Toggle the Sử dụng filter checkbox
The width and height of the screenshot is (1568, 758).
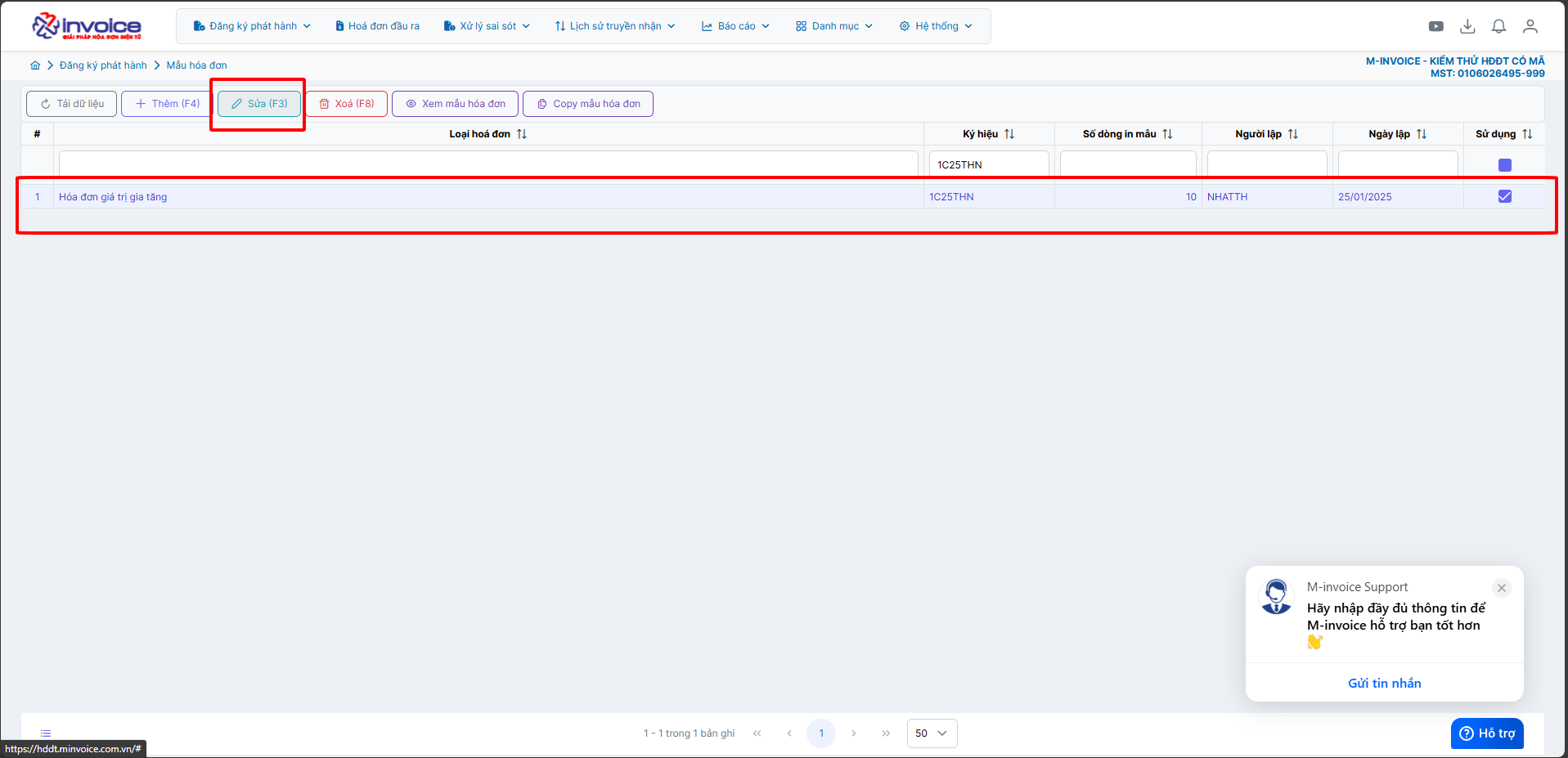(1505, 165)
